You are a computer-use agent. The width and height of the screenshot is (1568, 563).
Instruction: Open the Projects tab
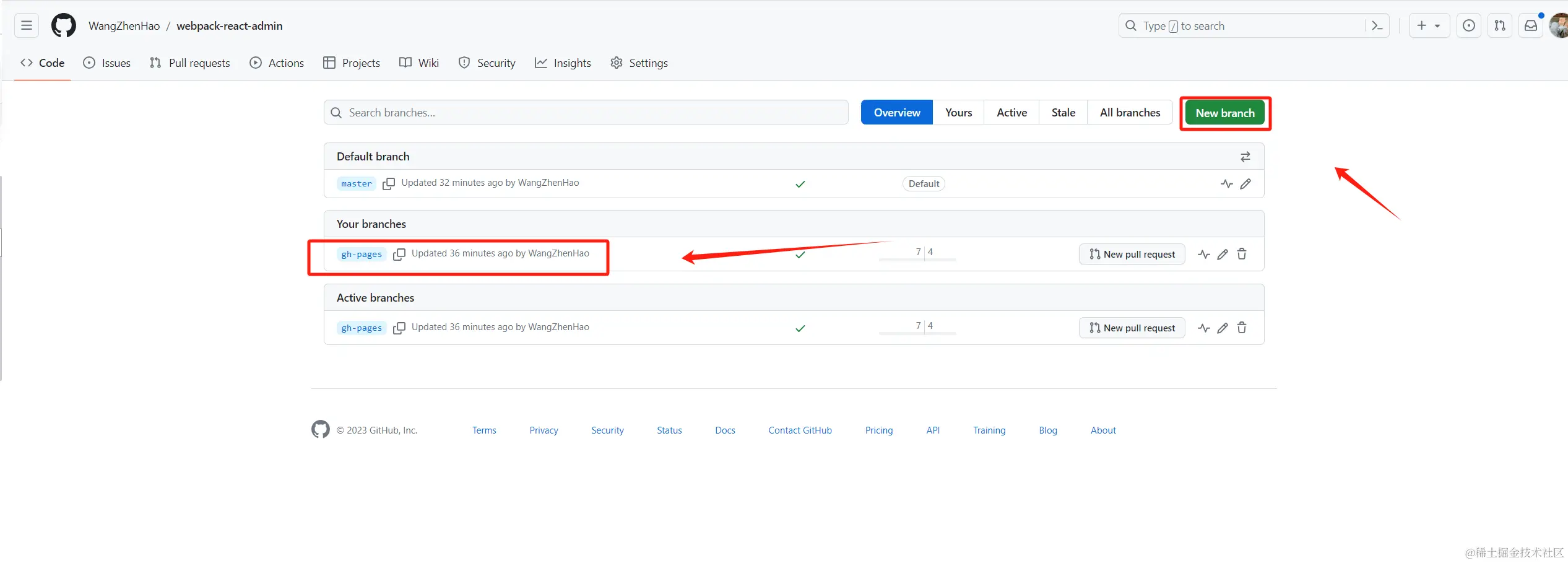coord(352,63)
